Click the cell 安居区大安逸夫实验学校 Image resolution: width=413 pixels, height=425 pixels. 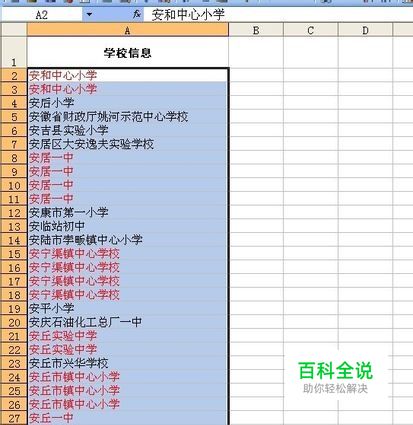[x=128, y=144]
